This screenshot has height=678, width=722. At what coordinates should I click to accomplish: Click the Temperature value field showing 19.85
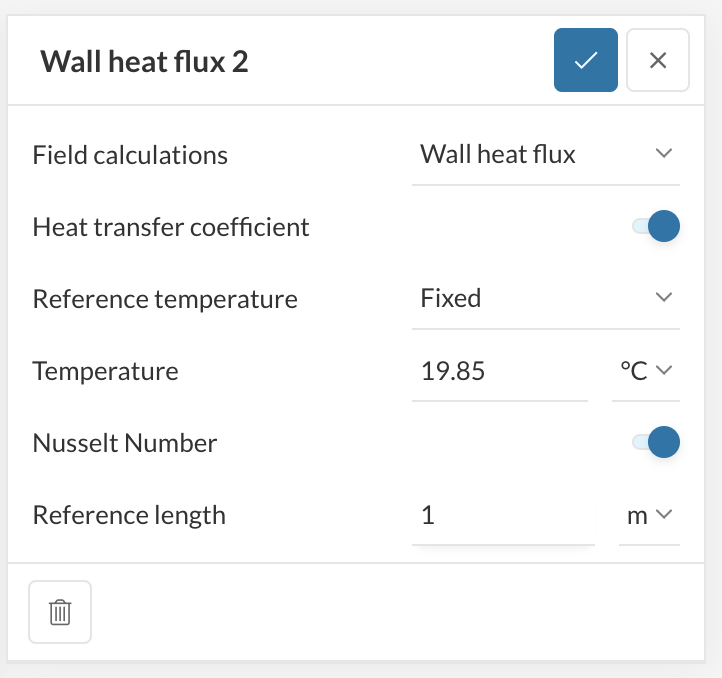(x=499, y=372)
